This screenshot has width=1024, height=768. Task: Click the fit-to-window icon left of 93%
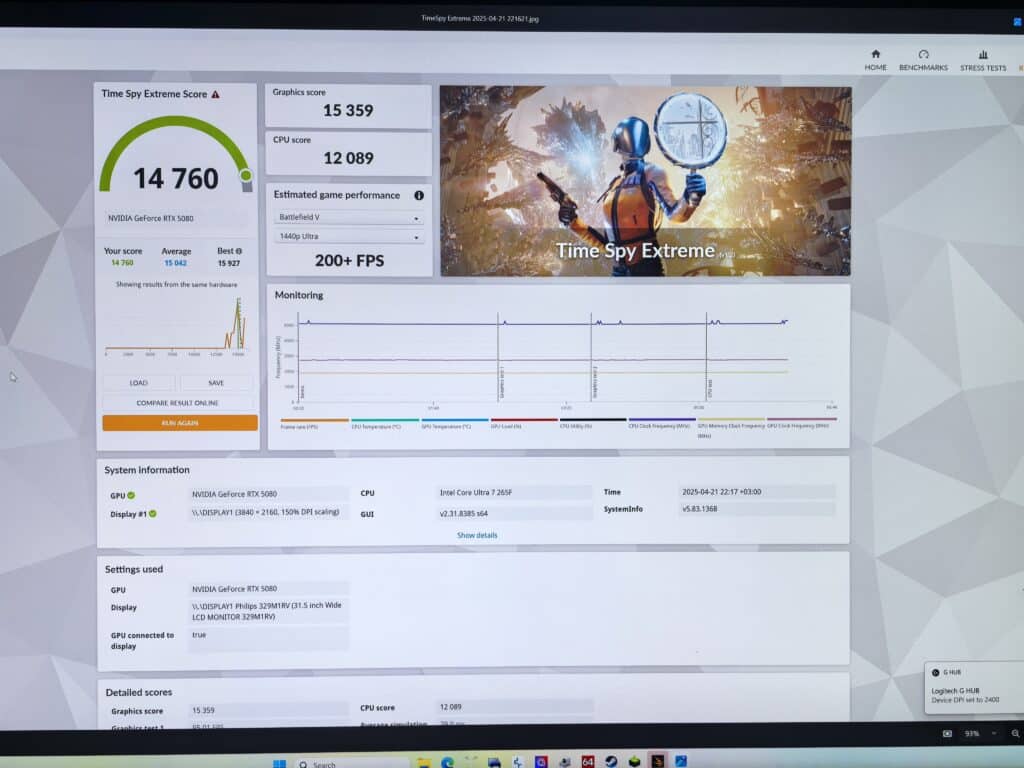(947, 733)
